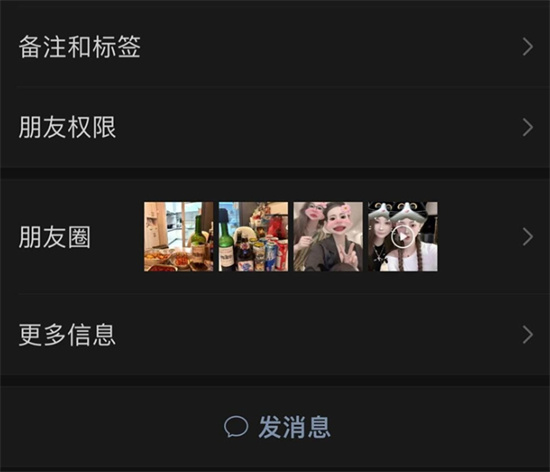
Task: Open the 朋友权限 settings row
Action: click(x=275, y=127)
